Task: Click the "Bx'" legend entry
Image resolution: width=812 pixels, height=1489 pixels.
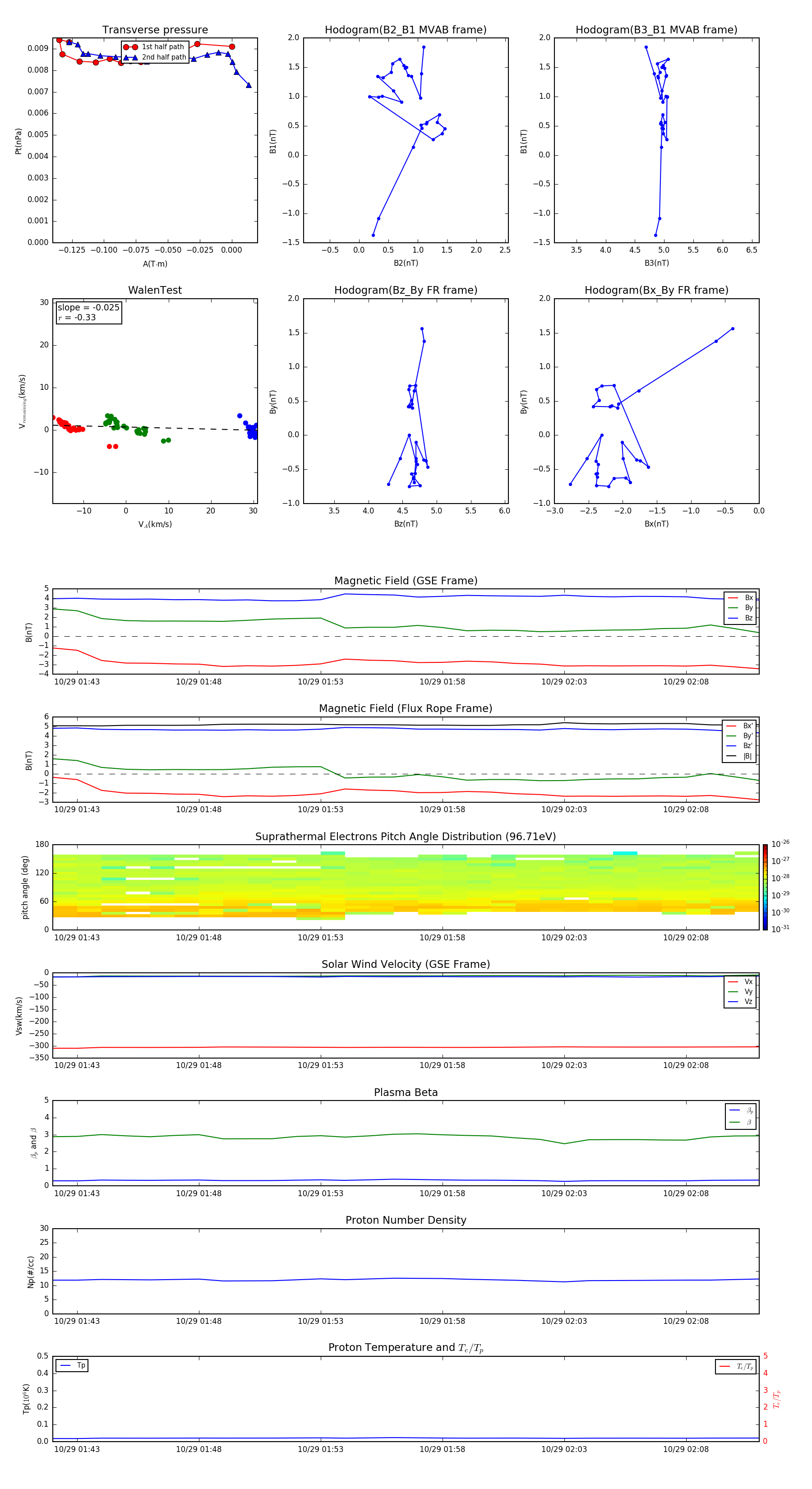Action: click(739, 726)
